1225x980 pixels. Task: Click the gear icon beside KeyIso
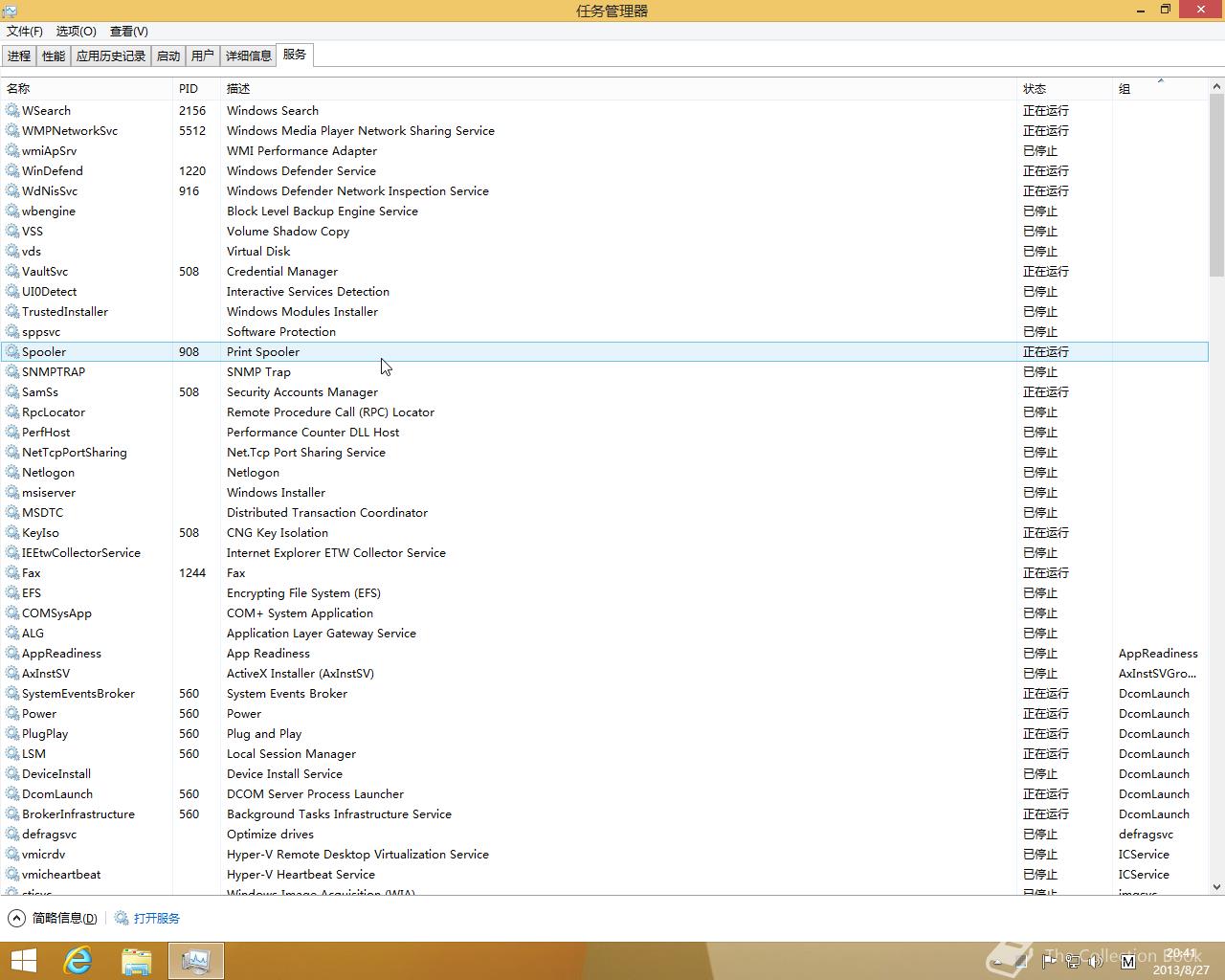coord(12,533)
